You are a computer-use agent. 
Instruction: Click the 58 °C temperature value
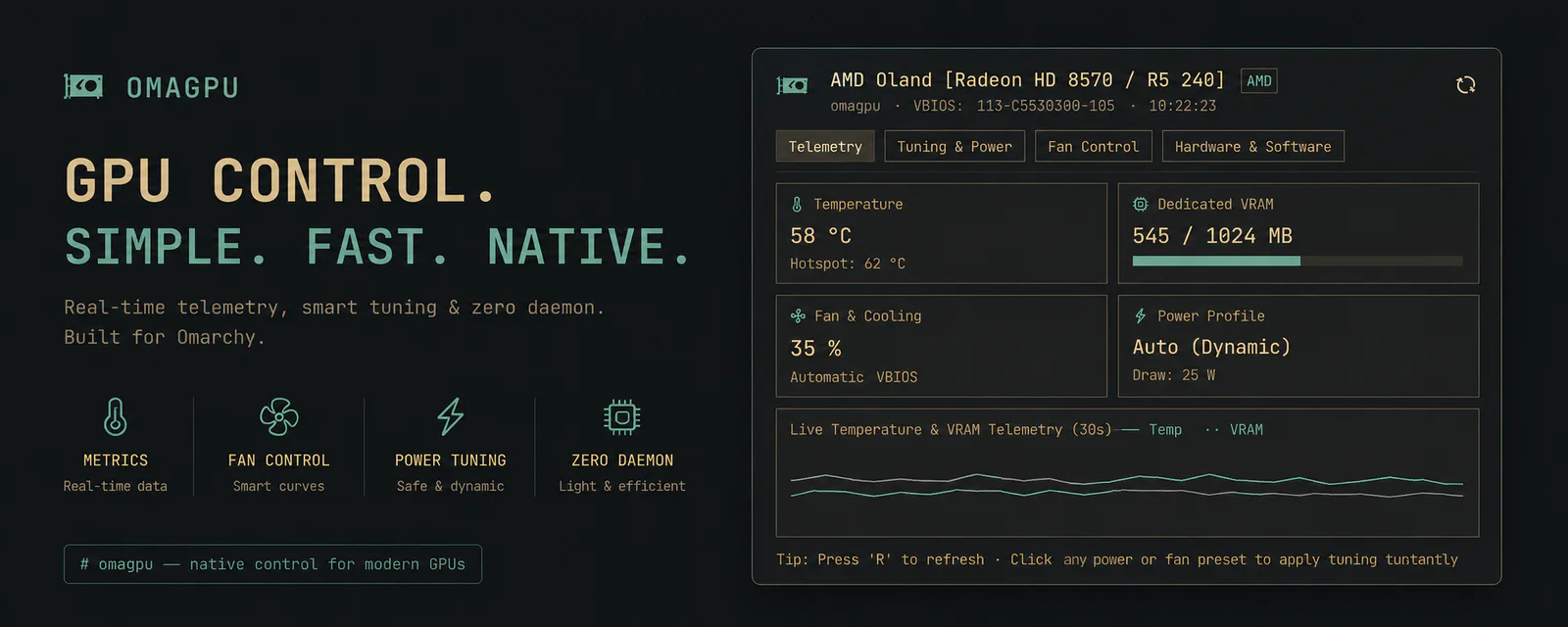[x=821, y=236]
